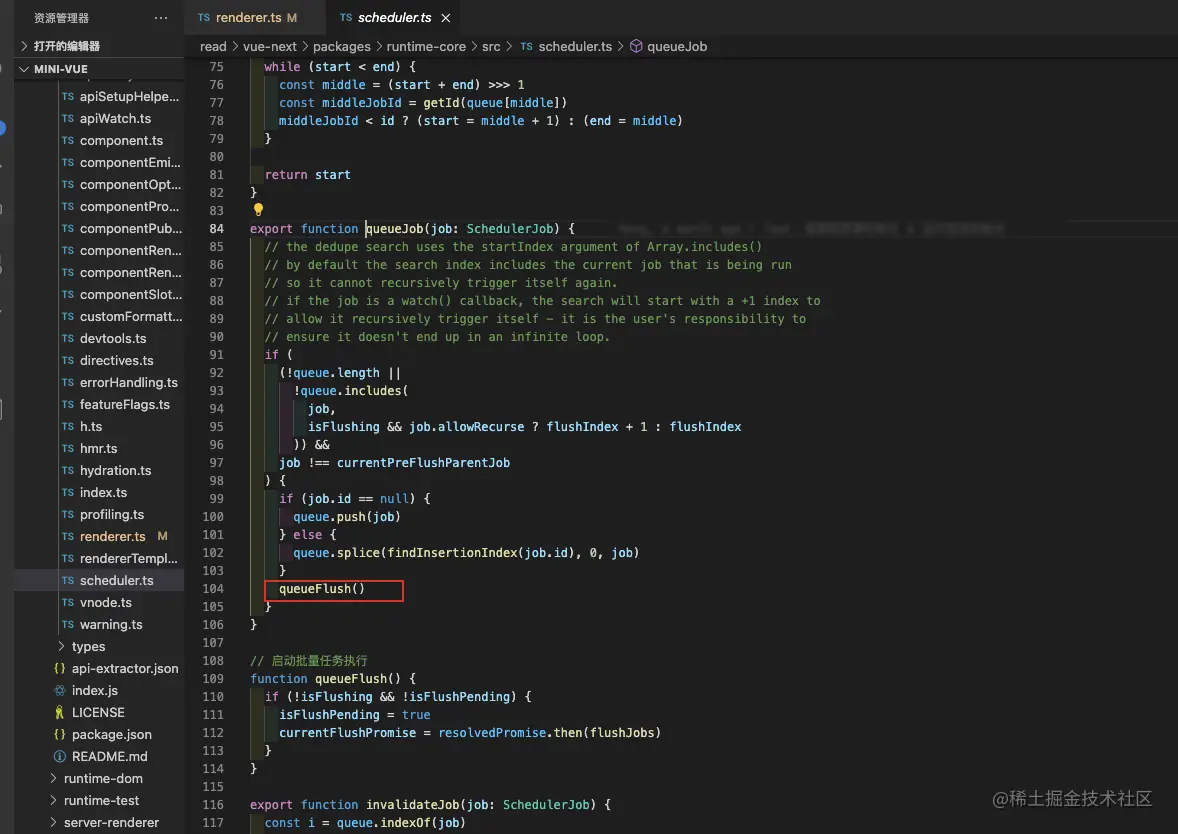The width and height of the screenshot is (1178, 834).
Task: Open errorHandling.ts file
Action: [x=128, y=382]
